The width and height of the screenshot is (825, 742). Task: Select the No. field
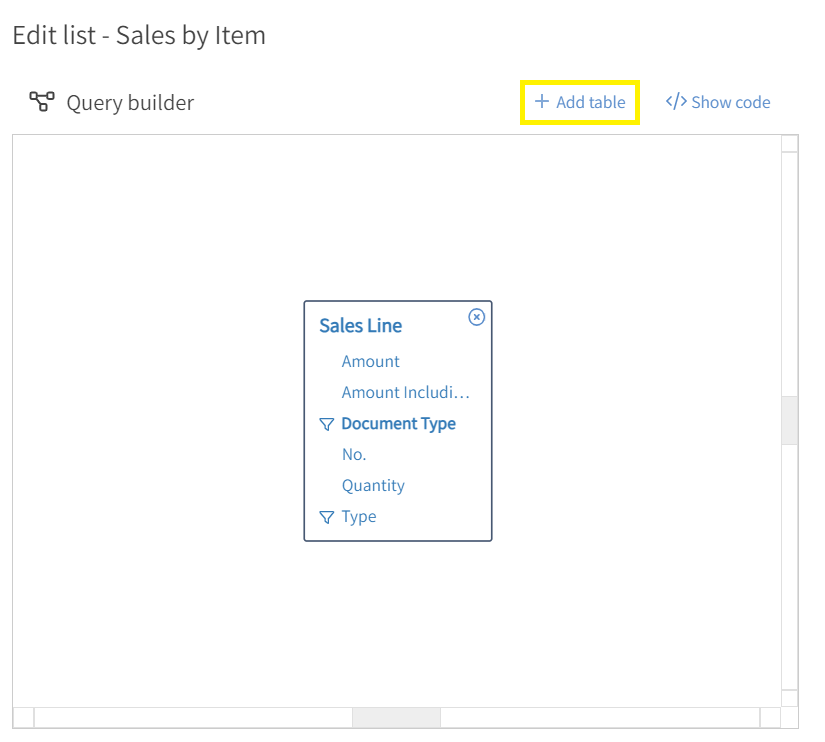(x=354, y=454)
